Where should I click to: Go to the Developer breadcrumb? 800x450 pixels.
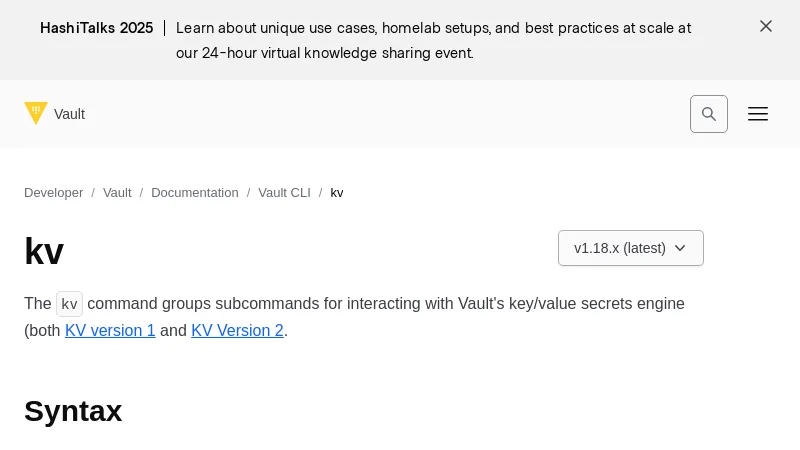tap(53, 193)
